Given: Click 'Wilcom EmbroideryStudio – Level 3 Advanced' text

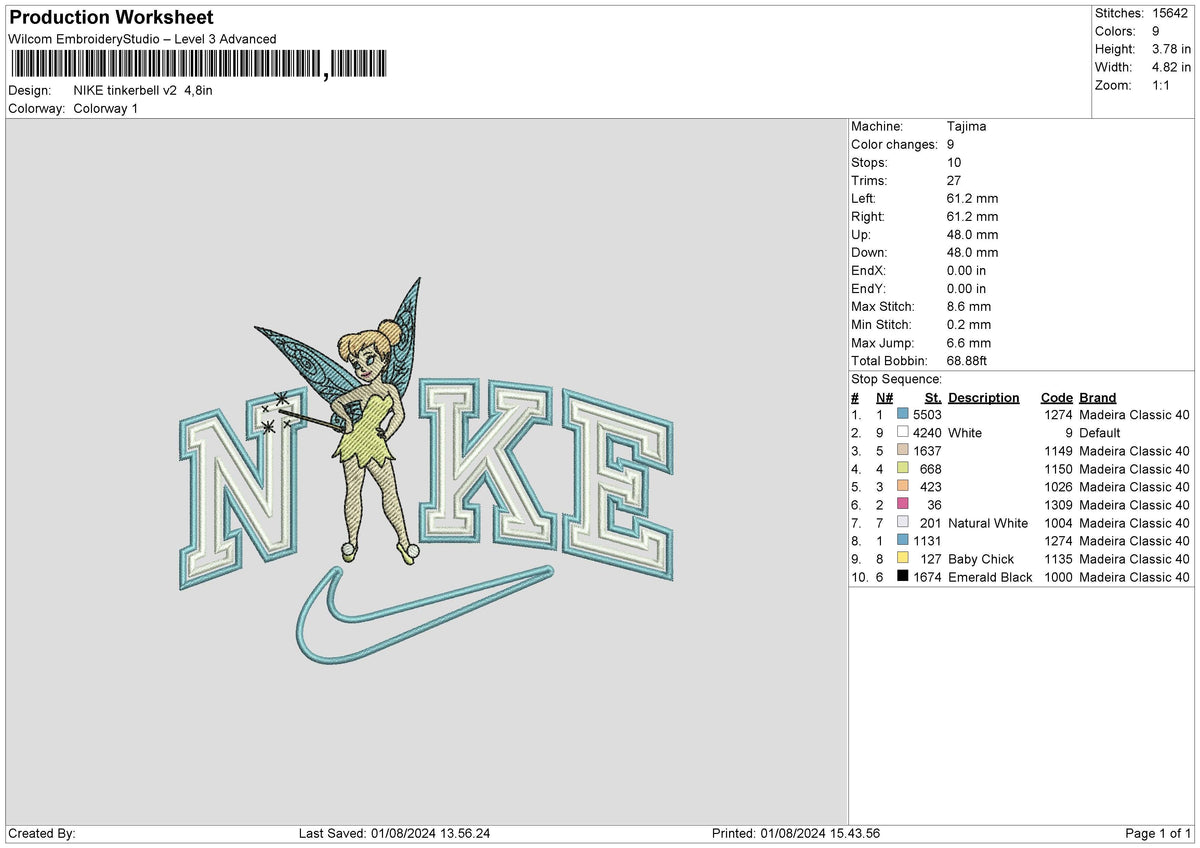Looking at the screenshot, I should click(142, 39).
